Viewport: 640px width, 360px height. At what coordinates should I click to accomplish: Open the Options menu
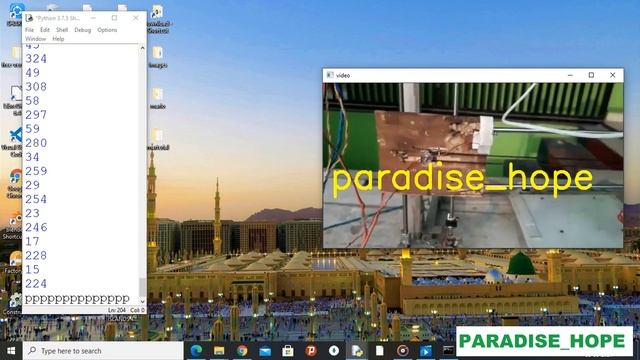click(x=107, y=30)
